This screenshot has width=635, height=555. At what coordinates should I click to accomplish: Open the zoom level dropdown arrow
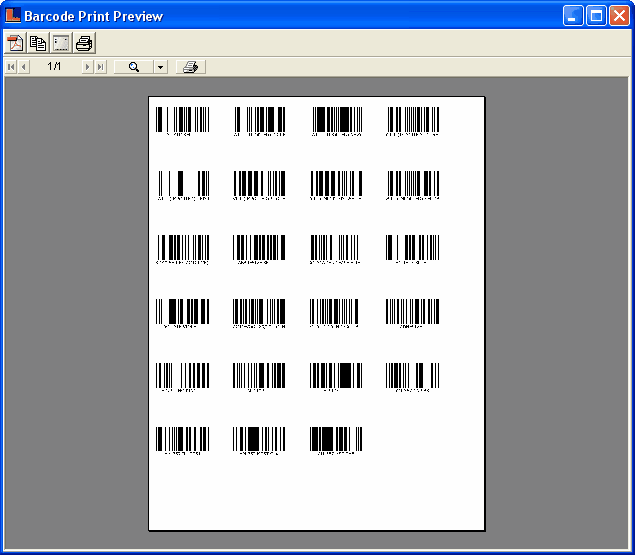point(160,67)
